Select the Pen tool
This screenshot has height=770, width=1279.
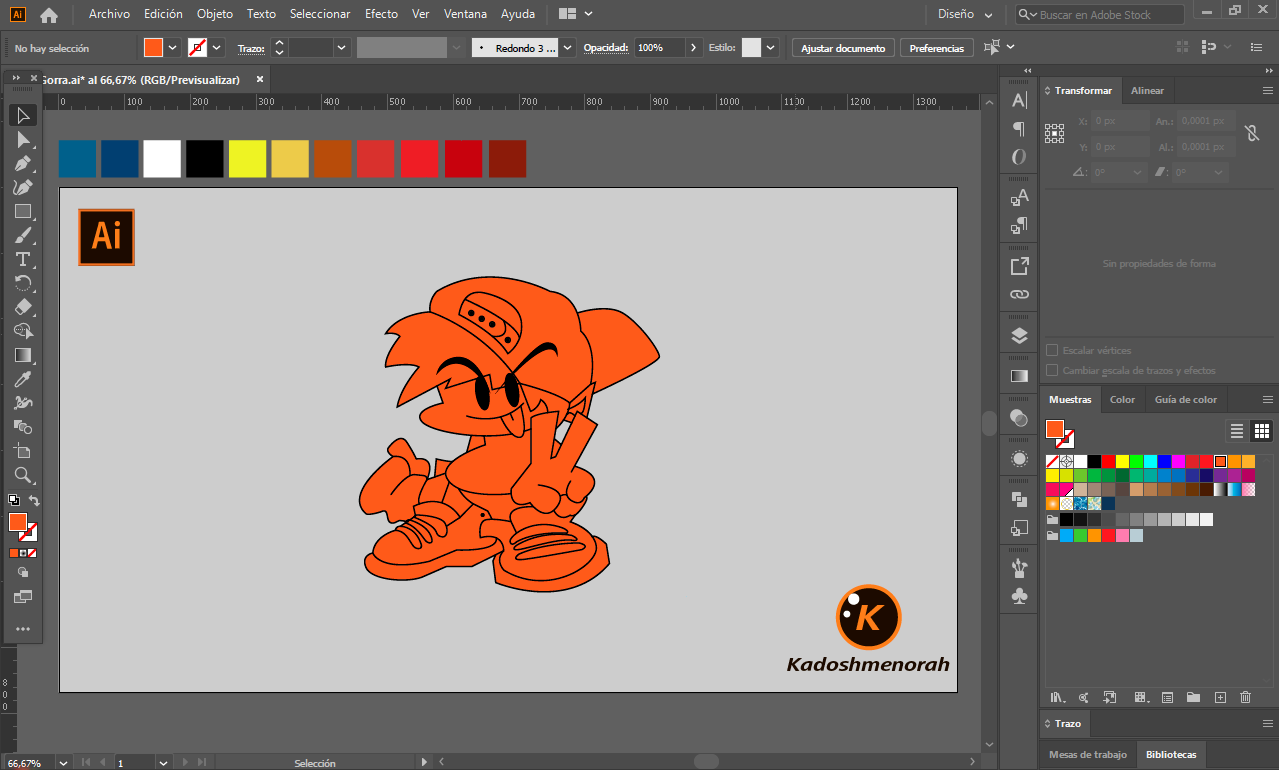(23, 163)
